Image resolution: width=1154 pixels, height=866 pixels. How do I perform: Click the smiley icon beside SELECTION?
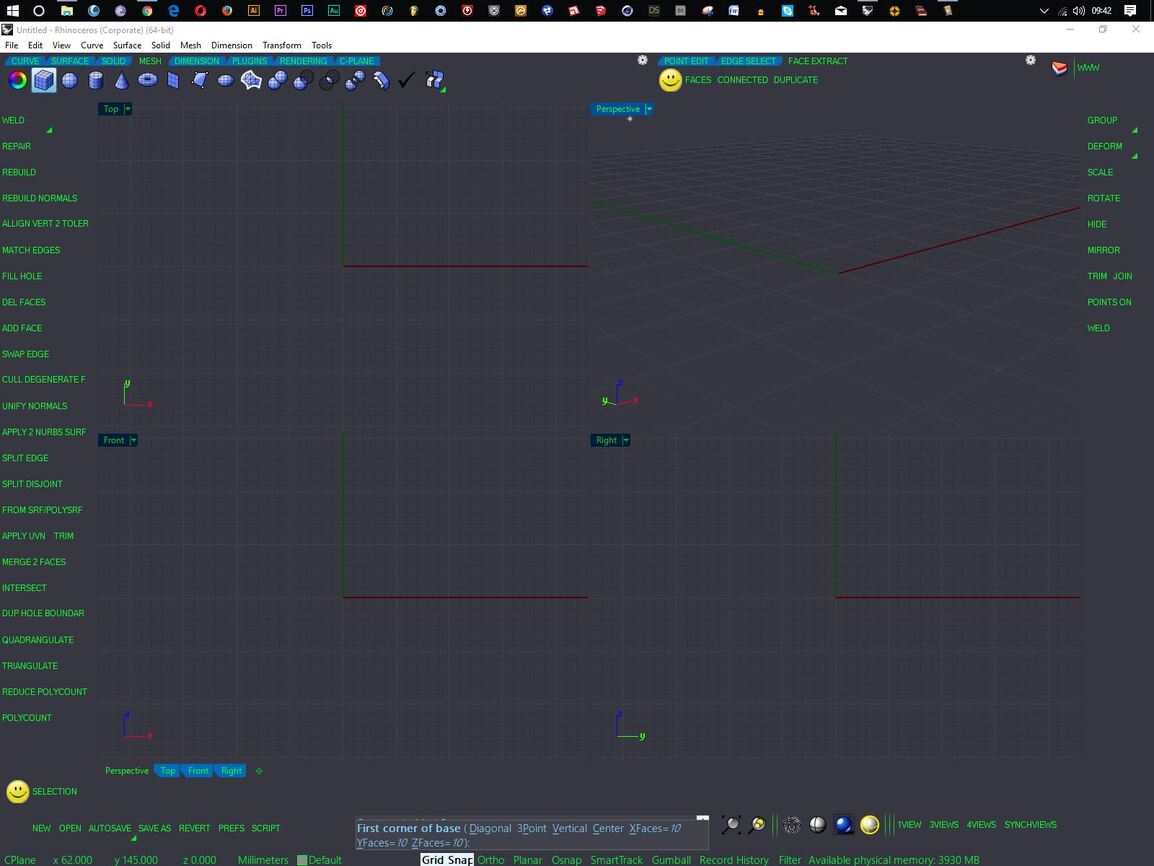coord(18,792)
